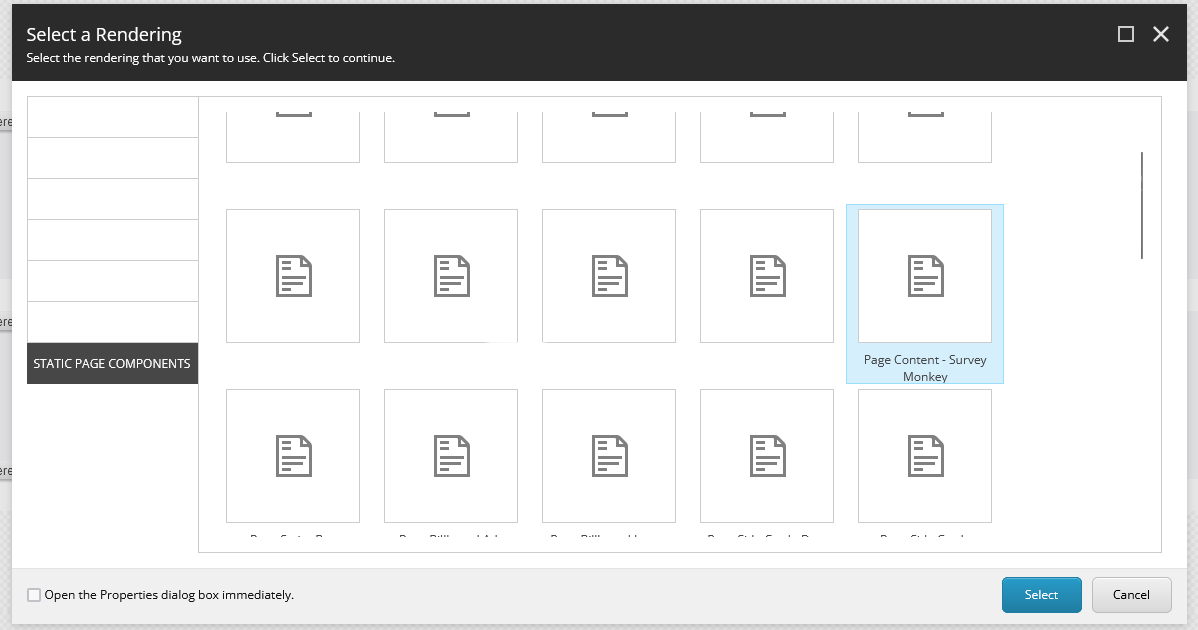
Task: Click the center document icon in the middle row
Action: 608,276
